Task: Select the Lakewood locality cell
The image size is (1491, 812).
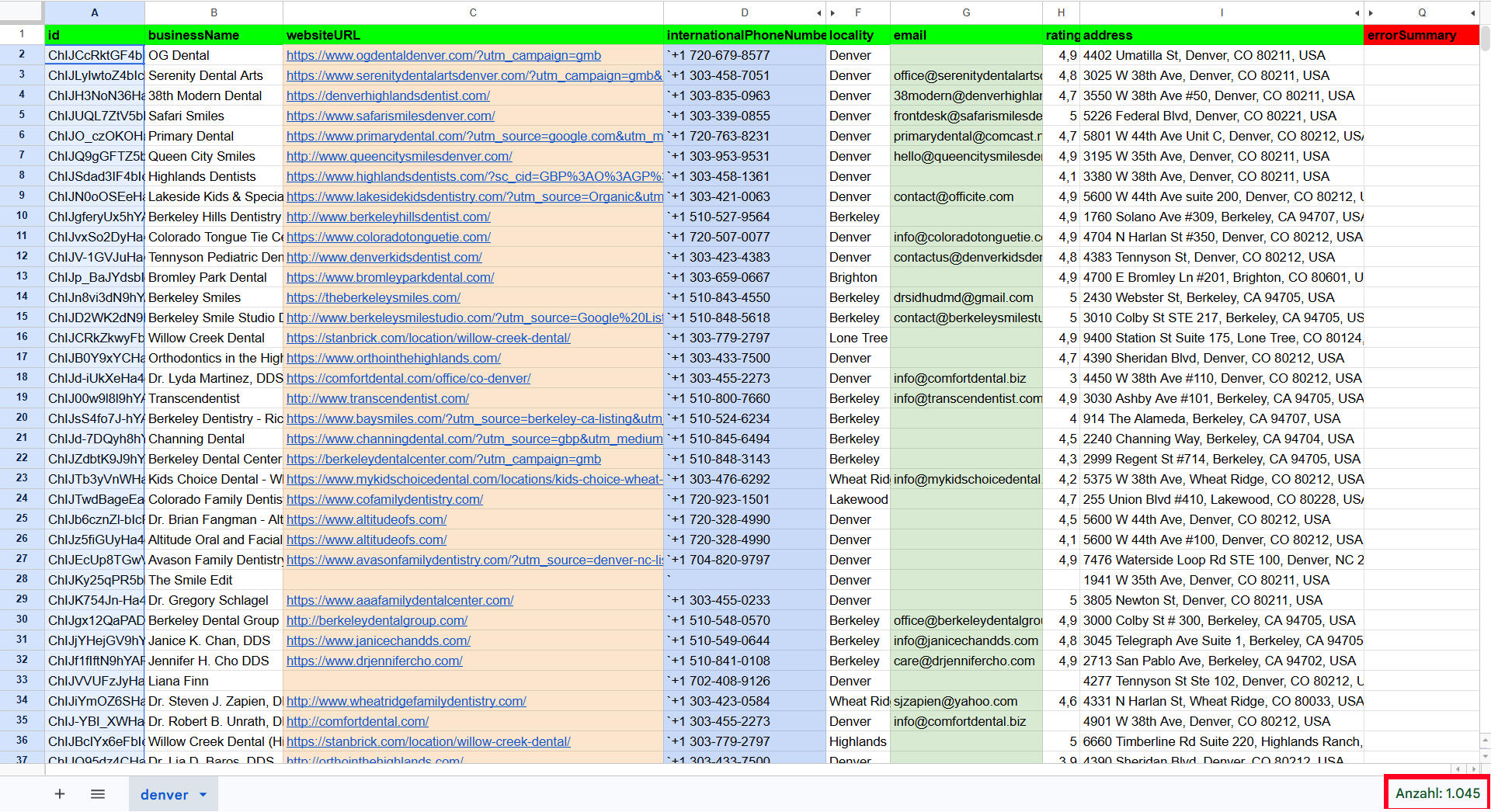Action: click(857, 499)
